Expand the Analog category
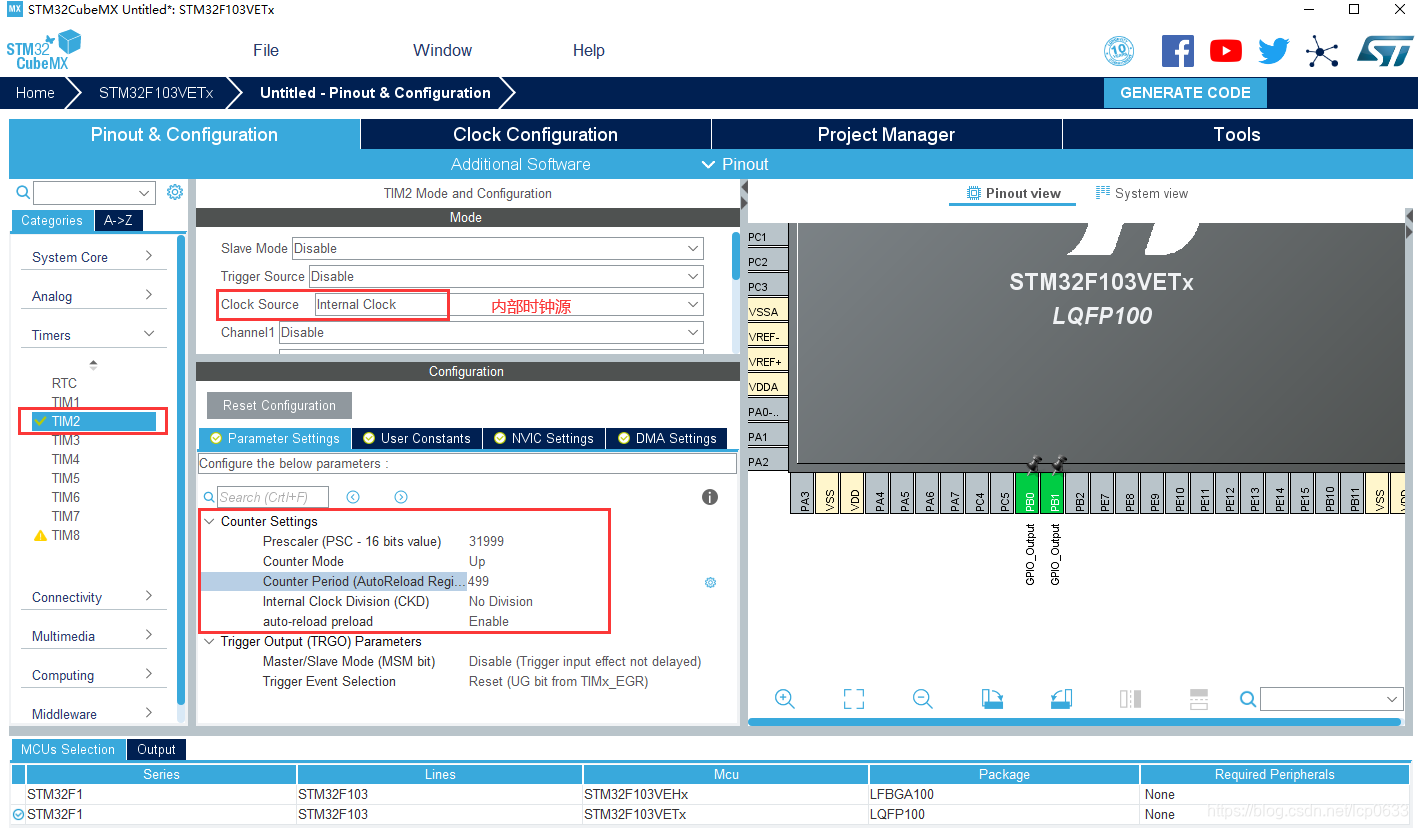Image resolution: width=1418 pixels, height=829 pixels. click(93, 296)
